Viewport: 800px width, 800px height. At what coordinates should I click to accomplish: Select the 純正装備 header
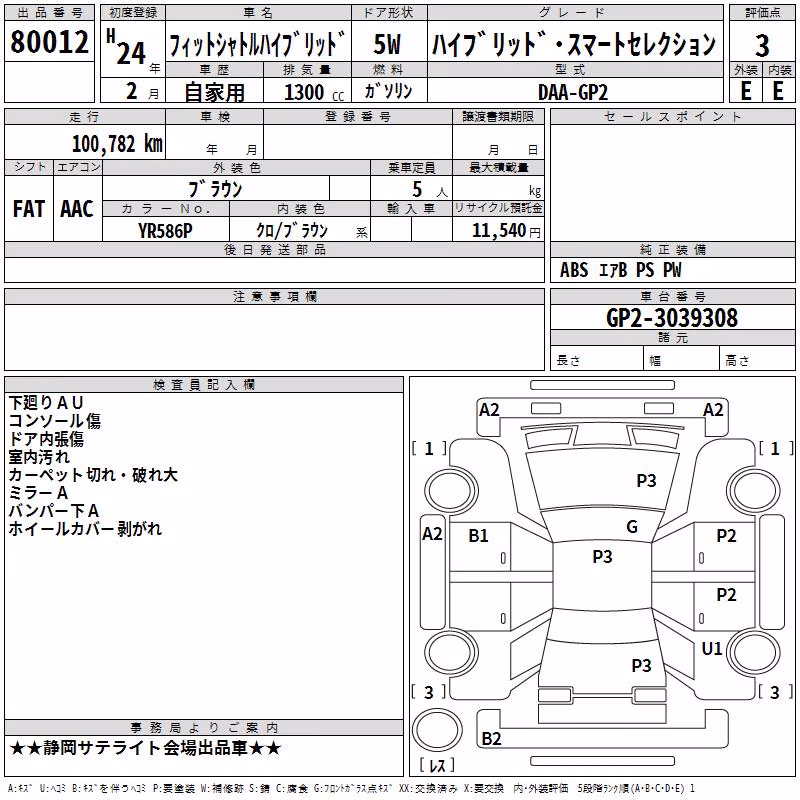point(672,249)
